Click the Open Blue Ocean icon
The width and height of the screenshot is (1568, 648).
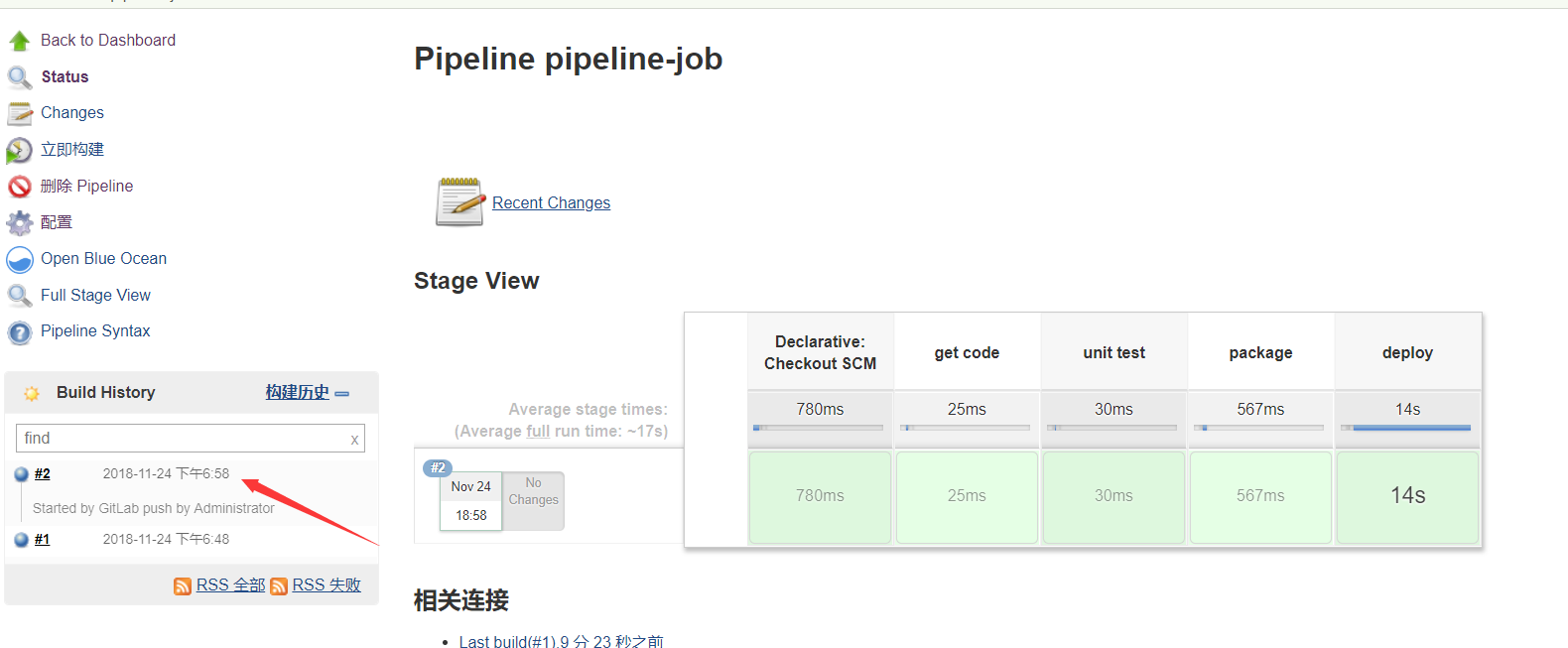tap(20, 259)
